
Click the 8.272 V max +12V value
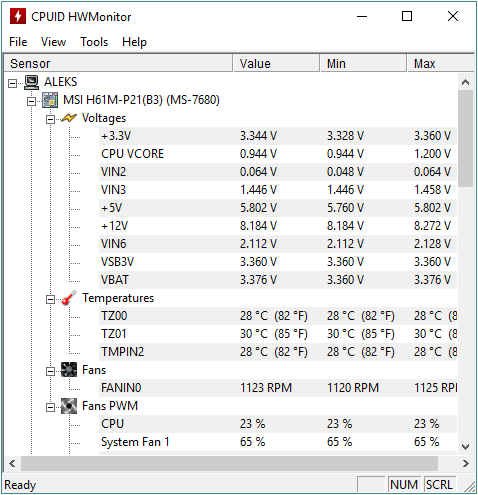[x=432, y=226]
